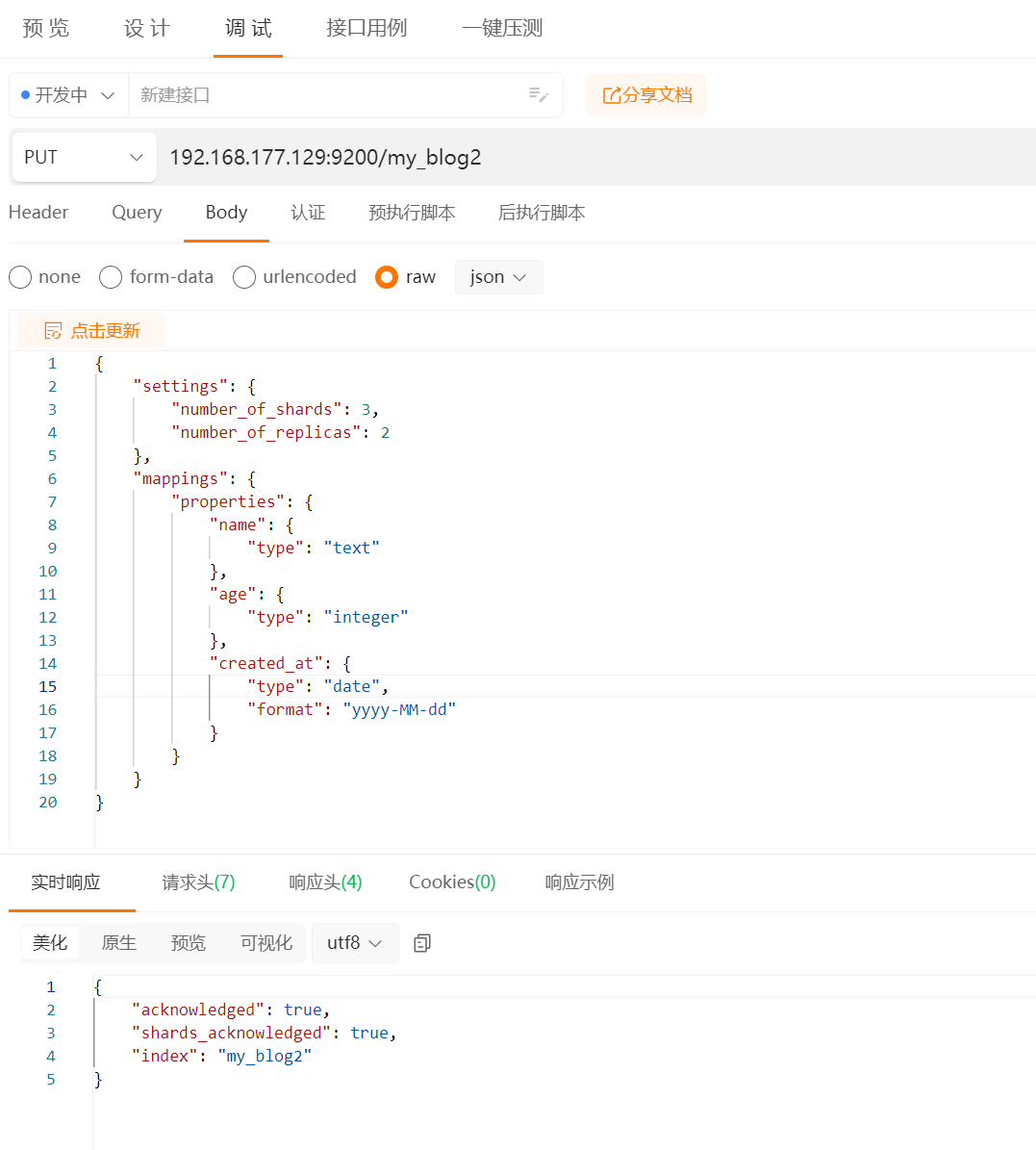Expand the json format dropdown
This screenshot has width=1036, height=1150.
pyautogui.click(x=498, y=277)
